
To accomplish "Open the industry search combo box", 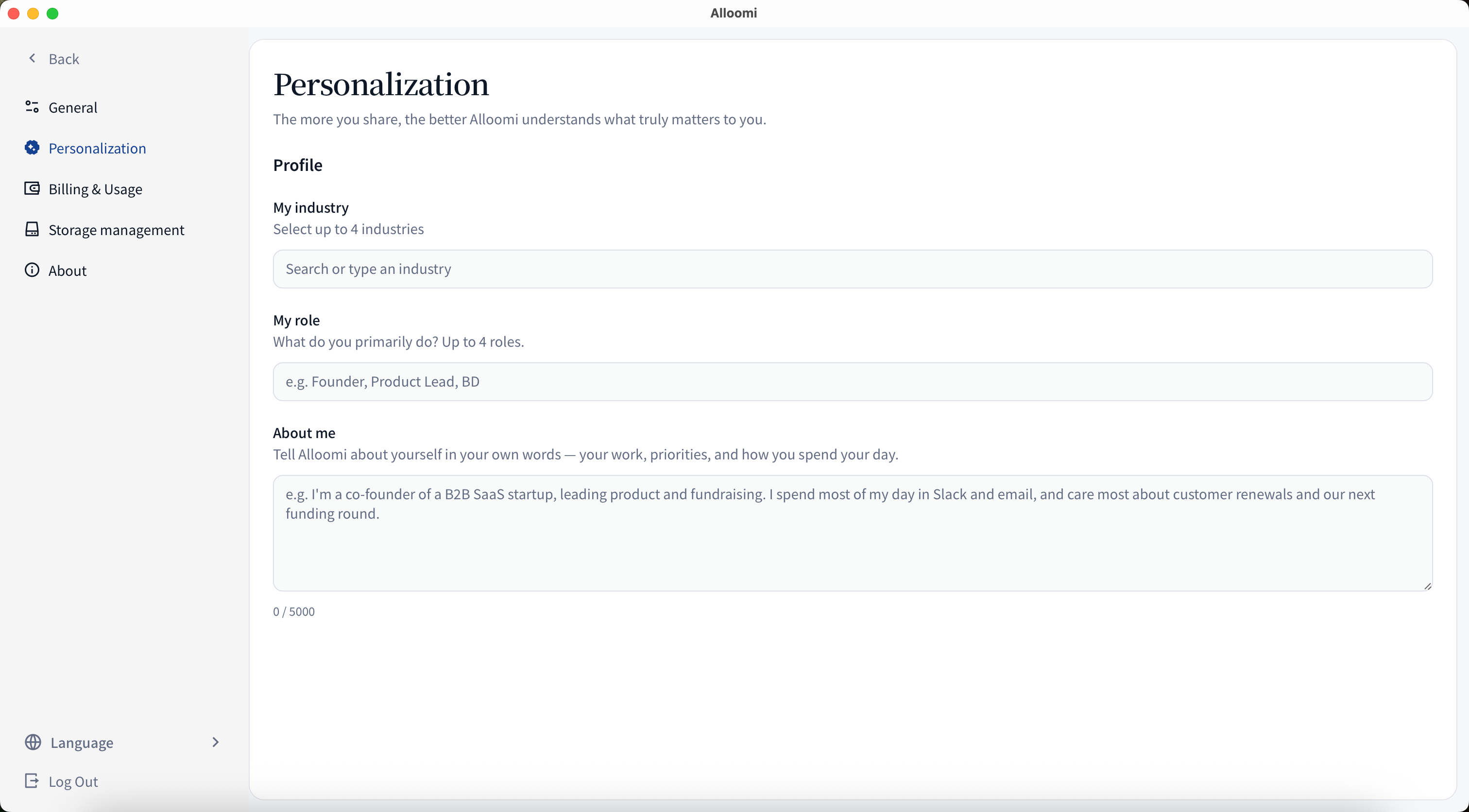I will (x=852, y=269).
